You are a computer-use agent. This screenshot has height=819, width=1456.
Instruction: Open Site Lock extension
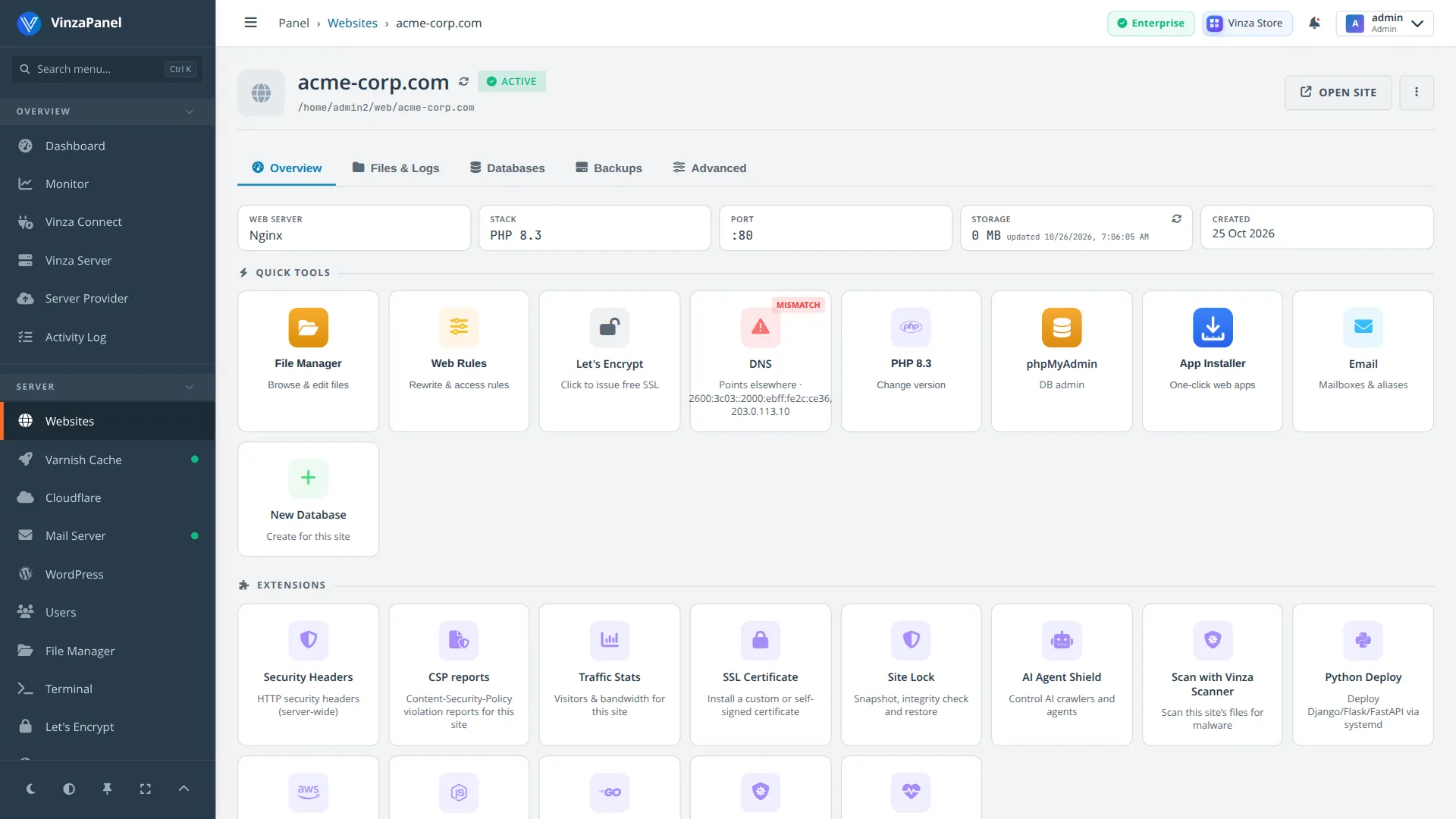coord(911,674)
